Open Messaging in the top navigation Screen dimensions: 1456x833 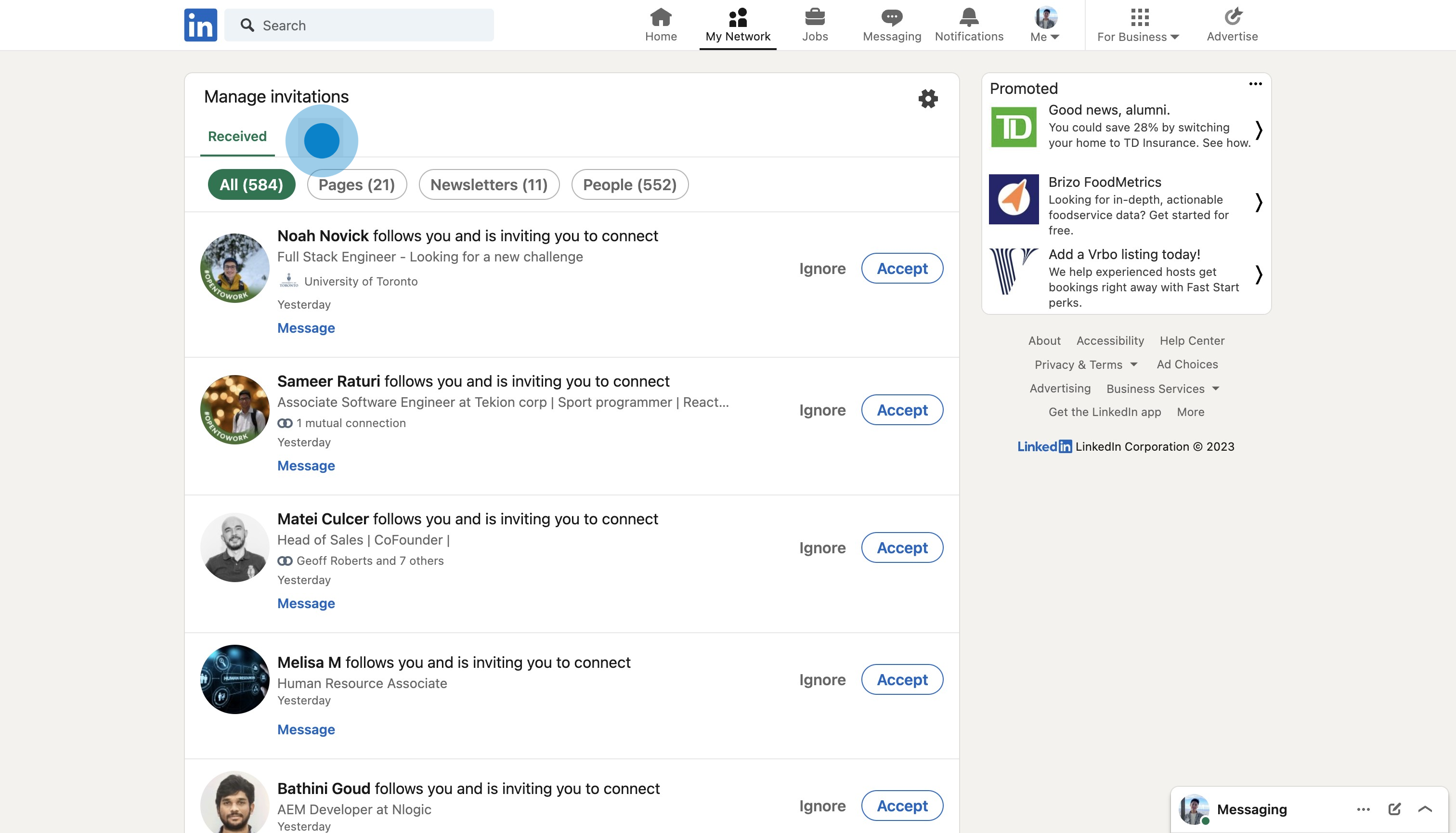(x=891, y=25)
